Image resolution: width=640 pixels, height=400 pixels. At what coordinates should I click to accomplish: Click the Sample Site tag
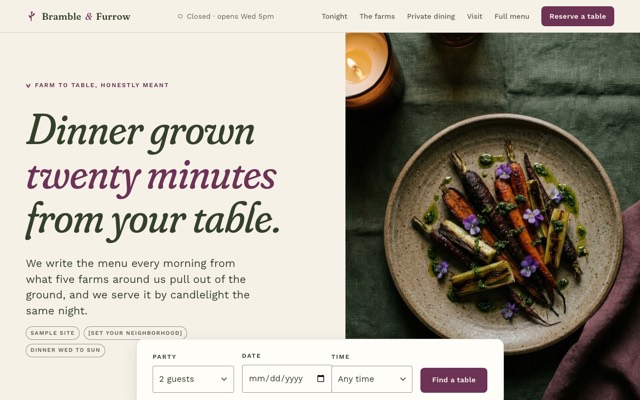click(x=53, y=333)
